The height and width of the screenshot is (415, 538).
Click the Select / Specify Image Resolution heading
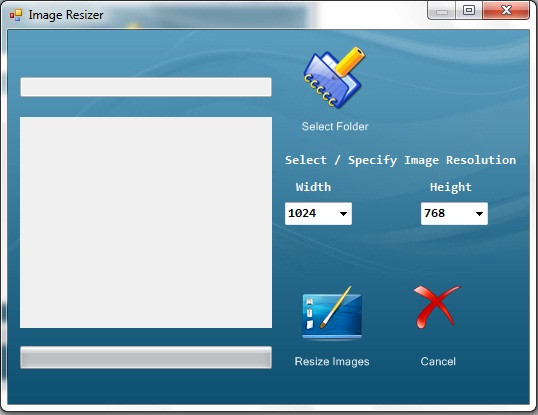[x=400, y=160]
